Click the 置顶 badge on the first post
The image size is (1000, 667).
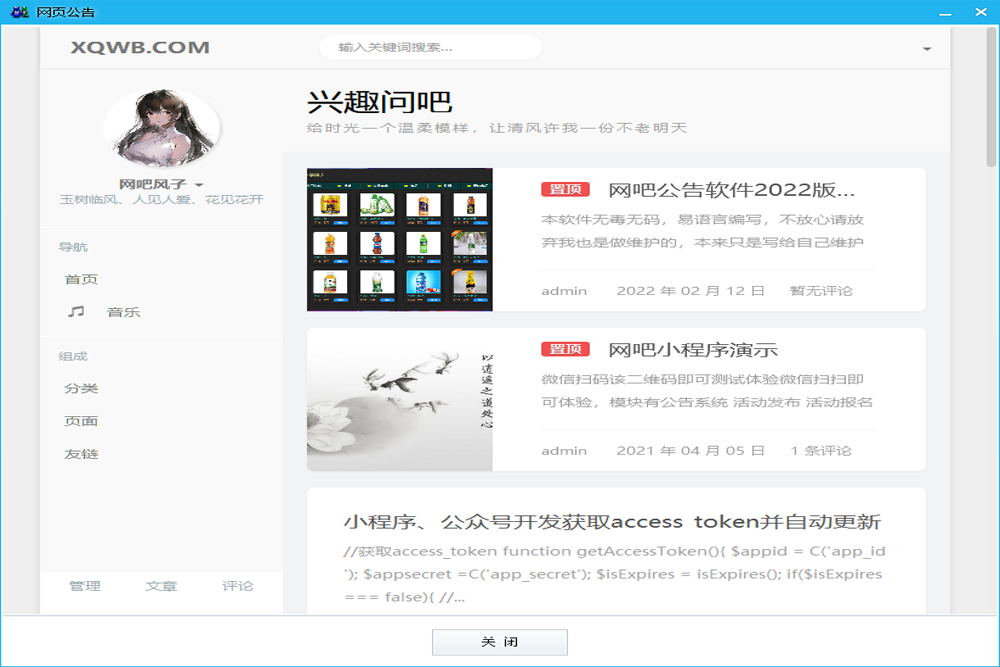click(x=566, y=187)
